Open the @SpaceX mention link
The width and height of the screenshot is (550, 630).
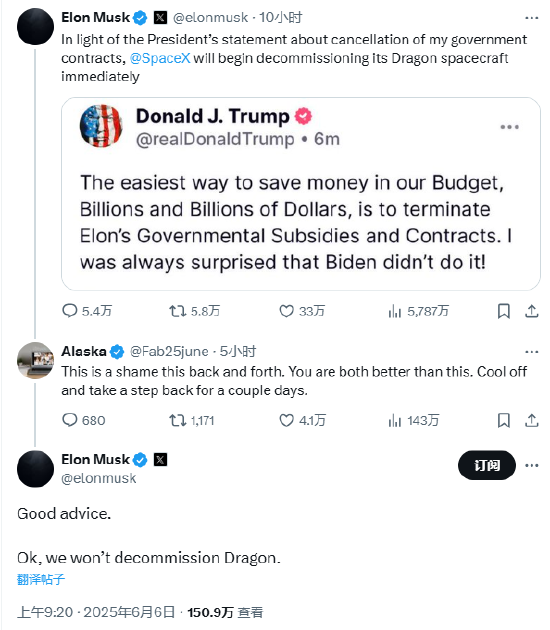160,58
